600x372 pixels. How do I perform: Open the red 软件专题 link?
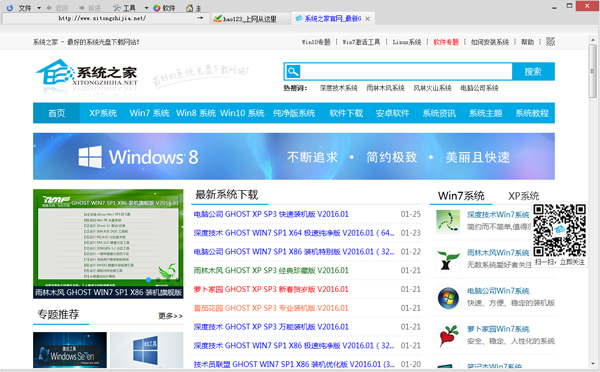point(446,42)
